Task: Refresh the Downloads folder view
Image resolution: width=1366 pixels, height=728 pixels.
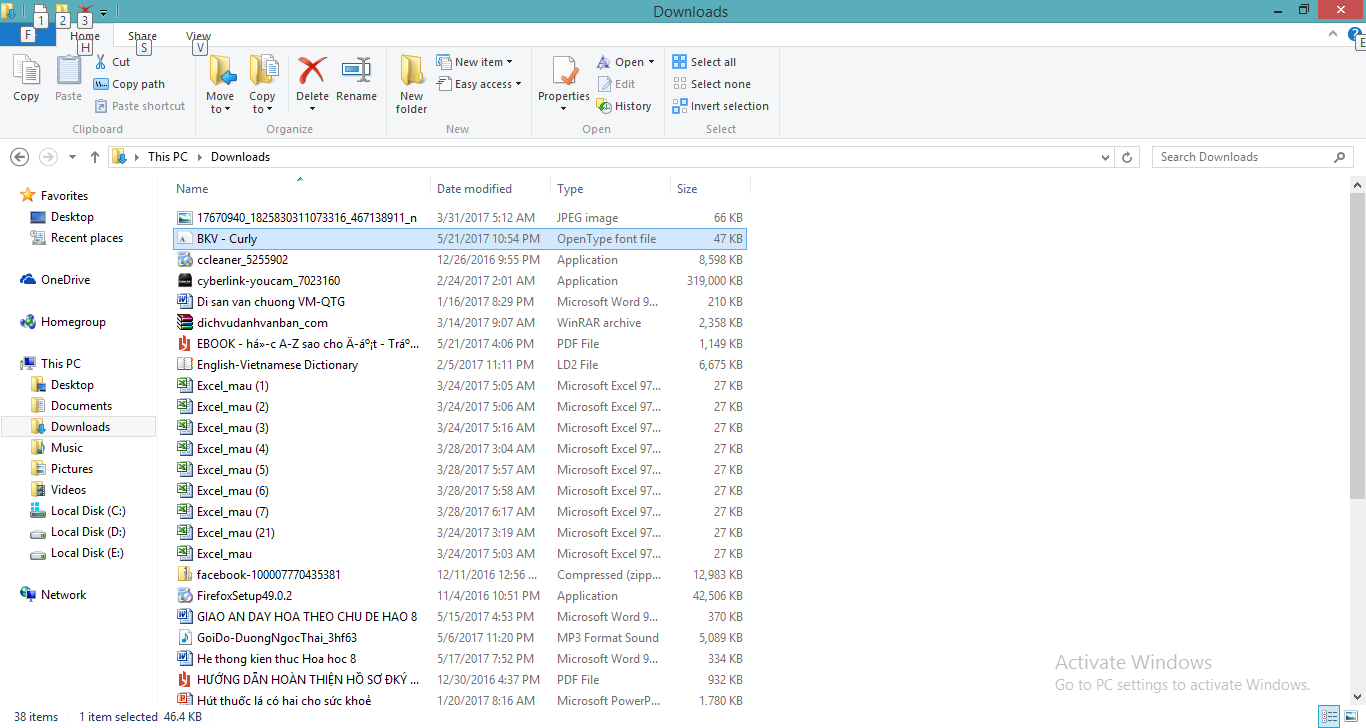Action: click(x=1128, y=157)
